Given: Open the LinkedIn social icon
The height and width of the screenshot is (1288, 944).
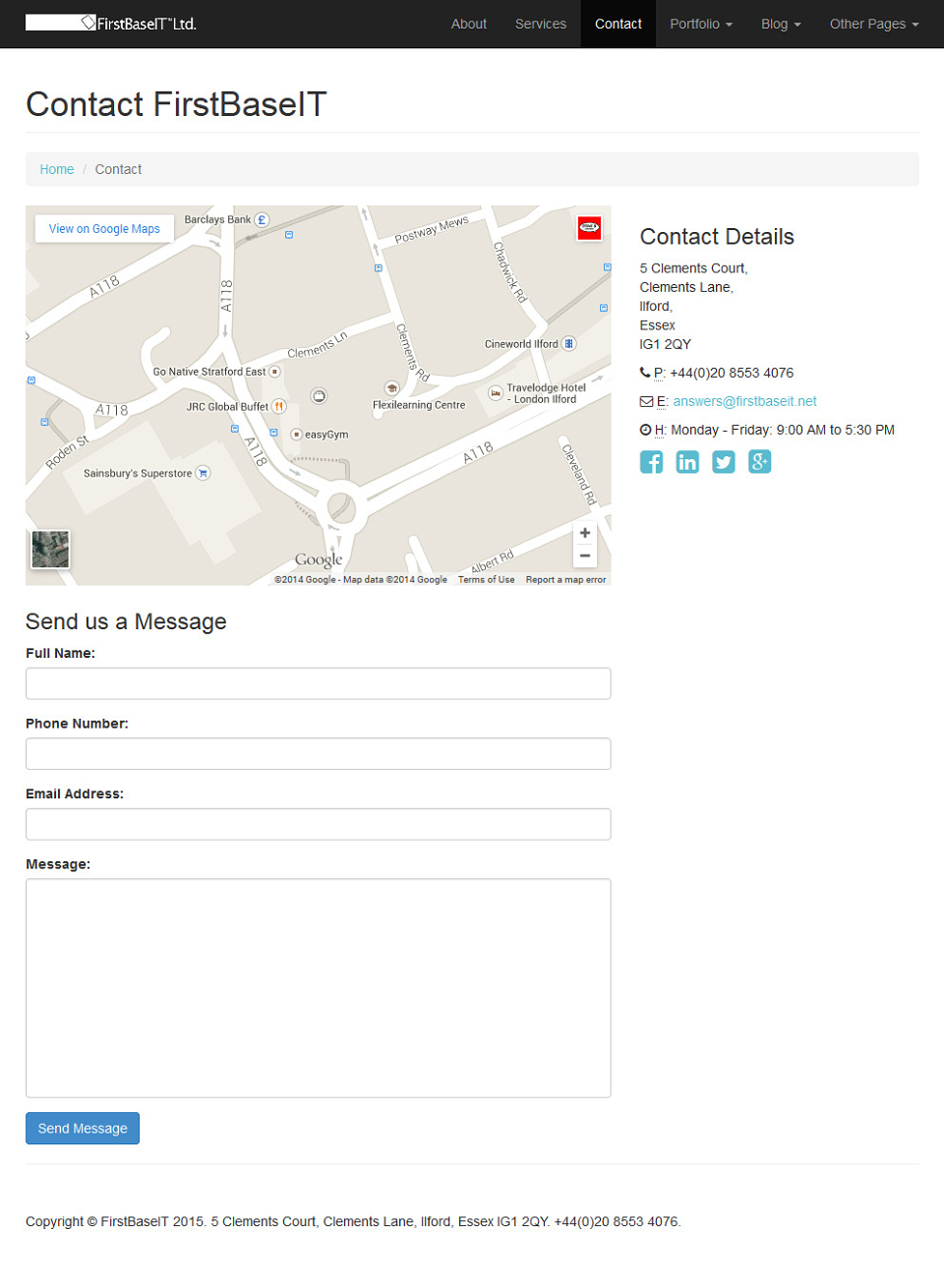Looking at the screenshot, I should (x=687, y=462).
